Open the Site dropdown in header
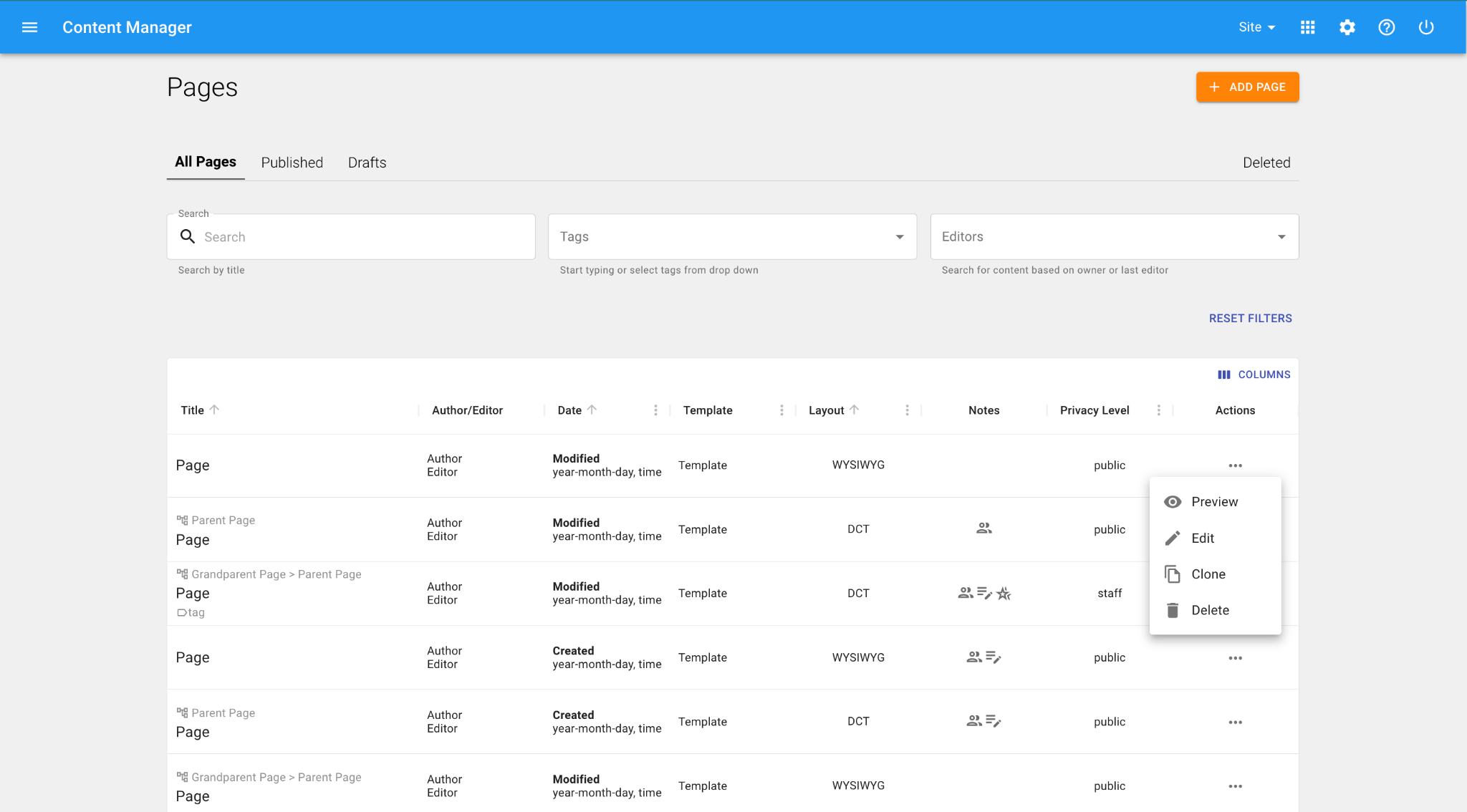The height and width of the screenshot is (812, 1467). [x=1256, y=27]
